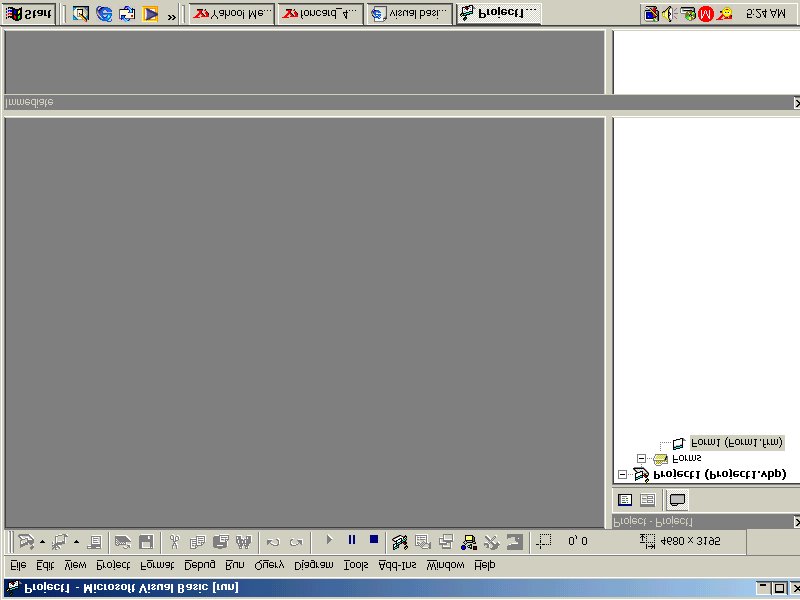Open the Properties Window toolbar icon
The height and width of the screenshot is (600, 800).
pyautogui.click(x=423, y=541)
